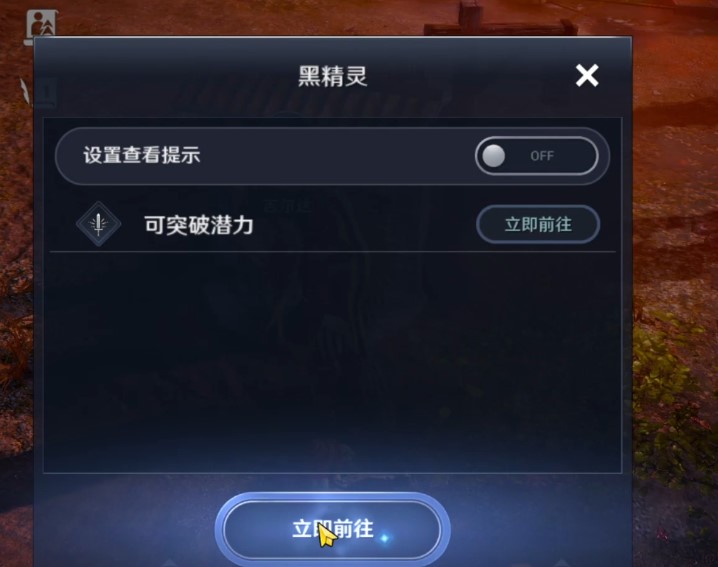Screen dimensions: 718x567
Task: Click the 黑精灵 dialog title
Action: point(332,76)
